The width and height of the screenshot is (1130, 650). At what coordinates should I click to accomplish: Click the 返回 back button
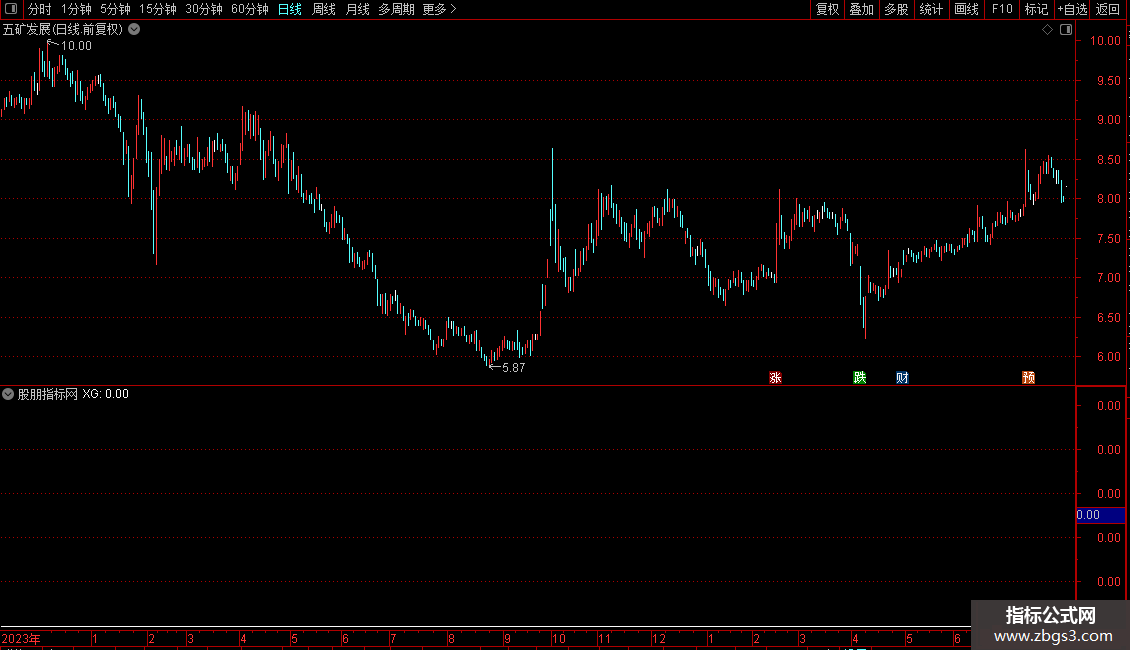1108,9
